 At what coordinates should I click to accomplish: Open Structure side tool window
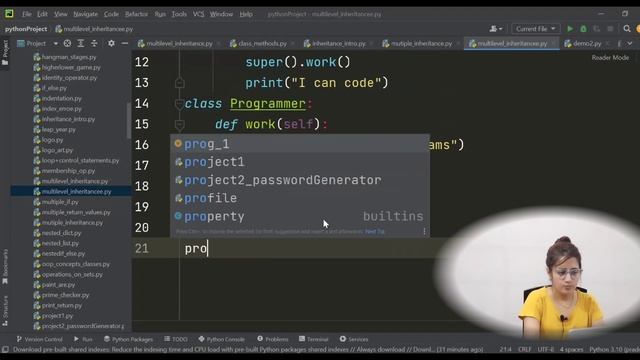tap(5, 311)
